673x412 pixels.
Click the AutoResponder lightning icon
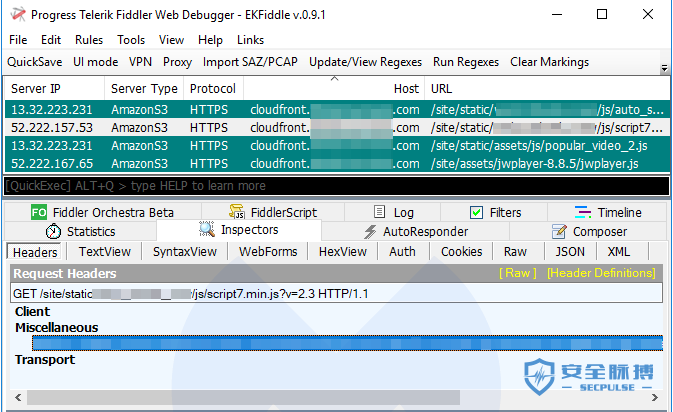click(370, 232)
